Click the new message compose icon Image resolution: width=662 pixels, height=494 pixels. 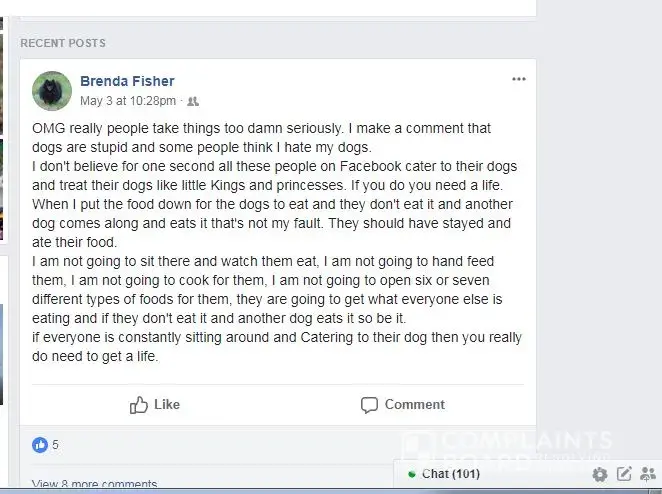pos(624,474)
